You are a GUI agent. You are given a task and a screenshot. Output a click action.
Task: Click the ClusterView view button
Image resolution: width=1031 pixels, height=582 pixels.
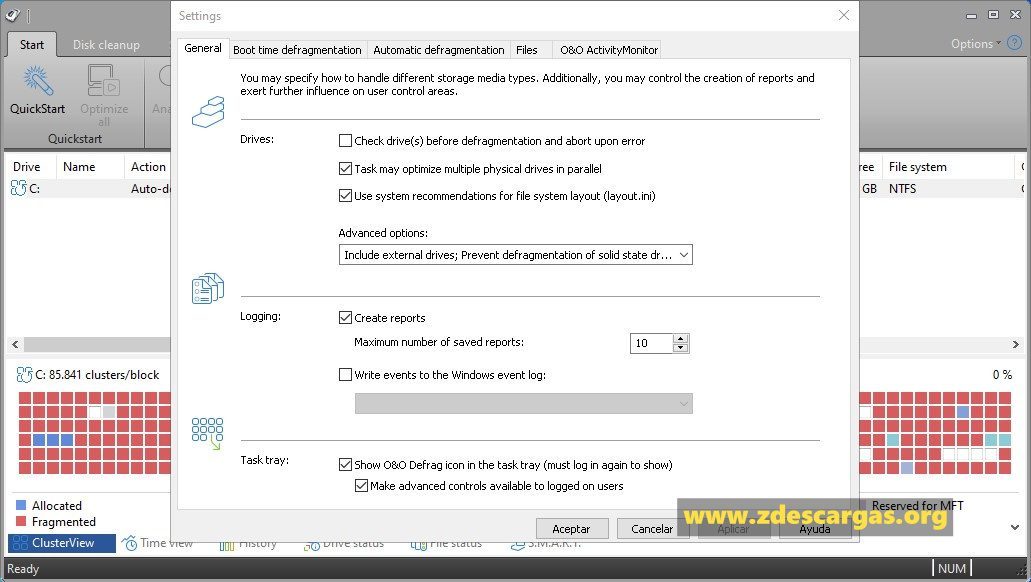62,543
